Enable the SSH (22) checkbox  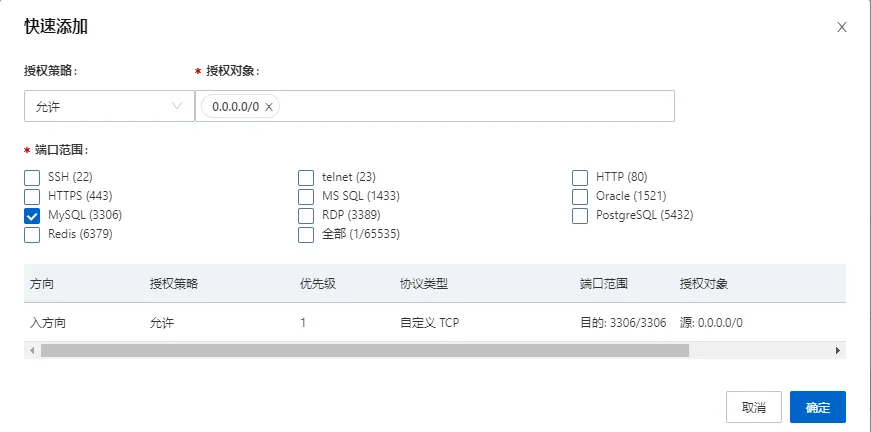coord(32,177)
